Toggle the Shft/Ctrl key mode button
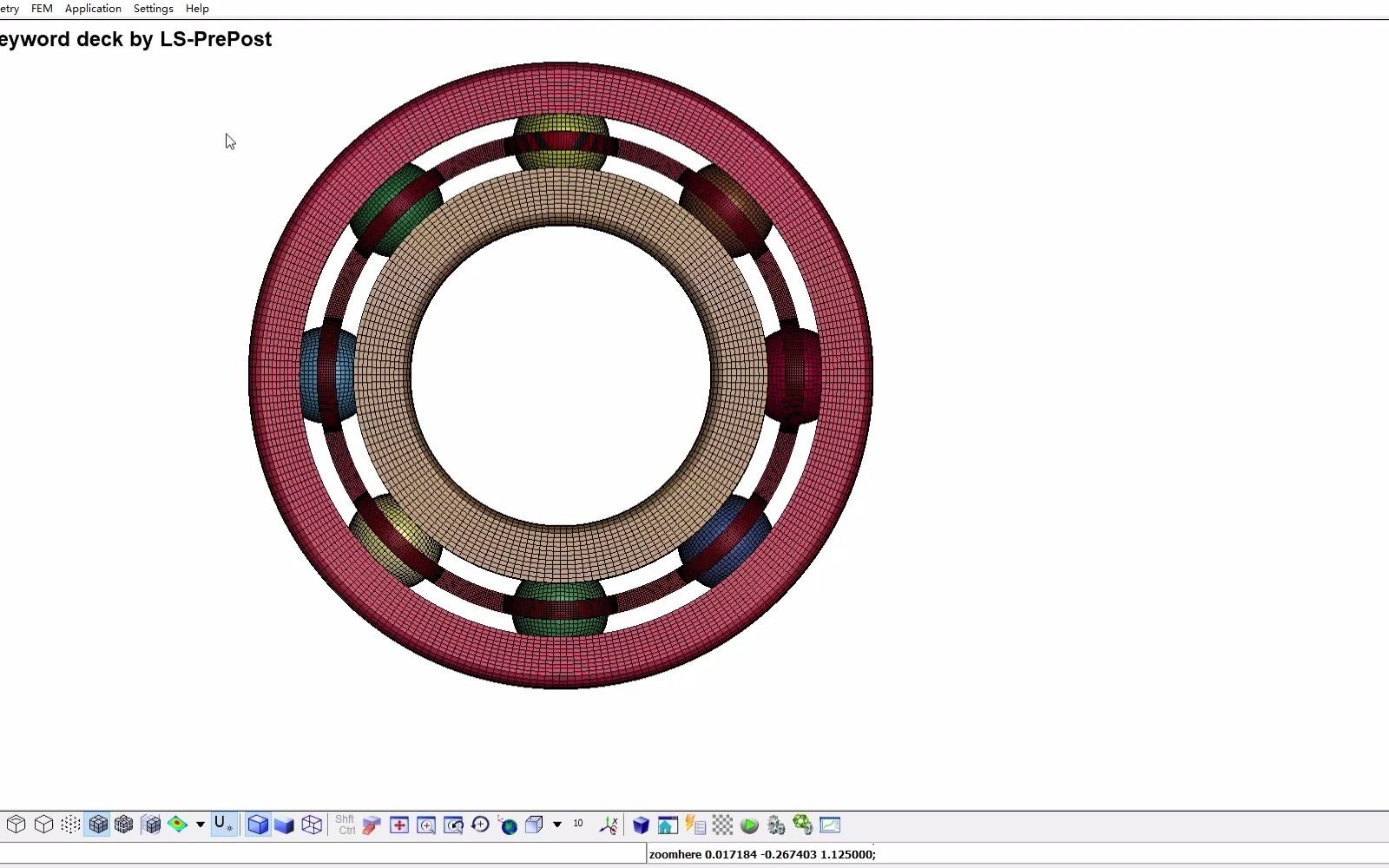 (x=345, y=825)
